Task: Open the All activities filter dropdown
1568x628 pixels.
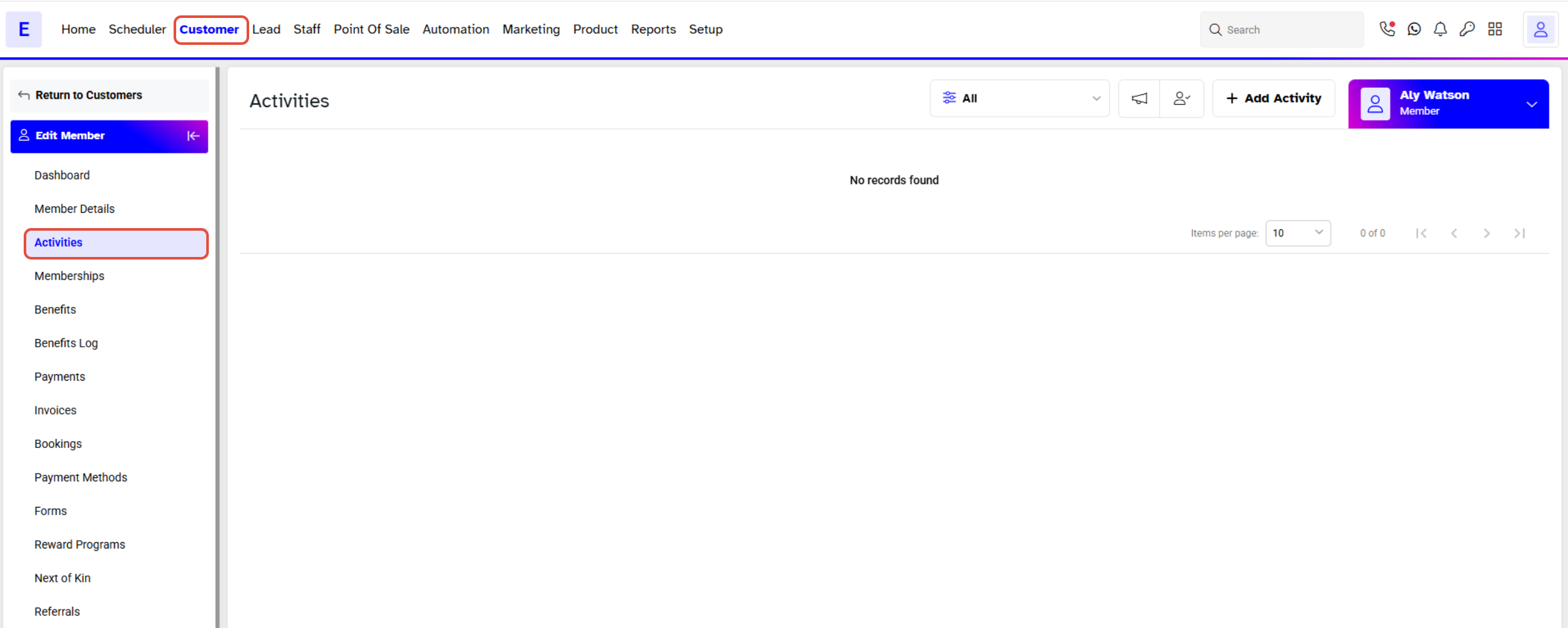Action: click(1019, 98)
